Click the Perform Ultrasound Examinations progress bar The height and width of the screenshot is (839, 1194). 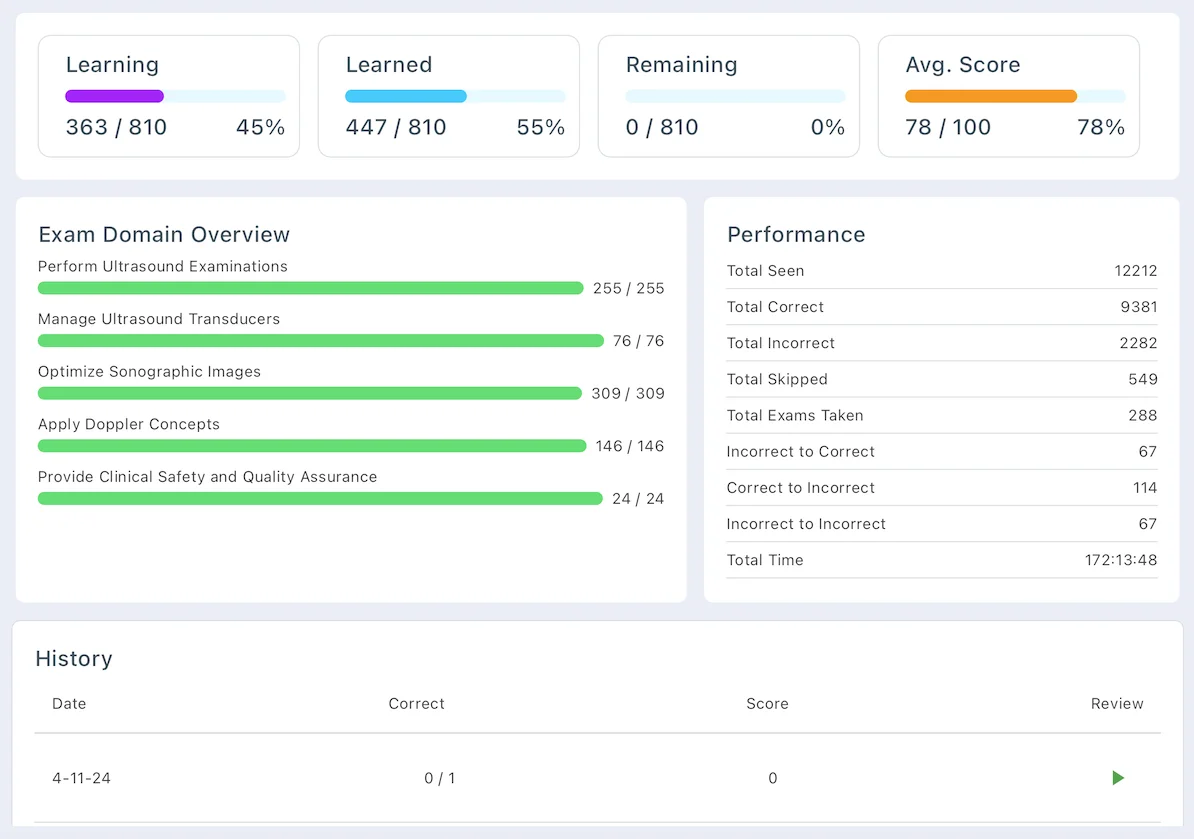click(310, 288)
